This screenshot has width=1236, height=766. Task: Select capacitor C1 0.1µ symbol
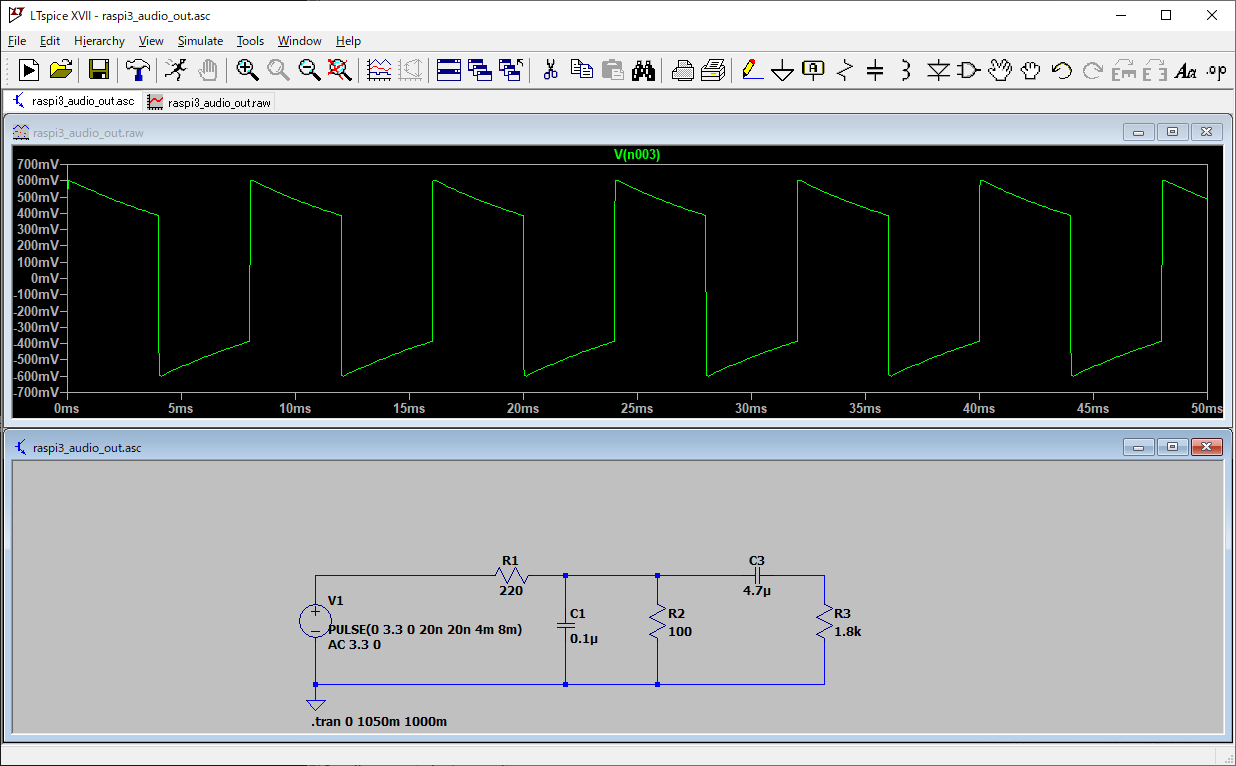[x=566, y=624]
